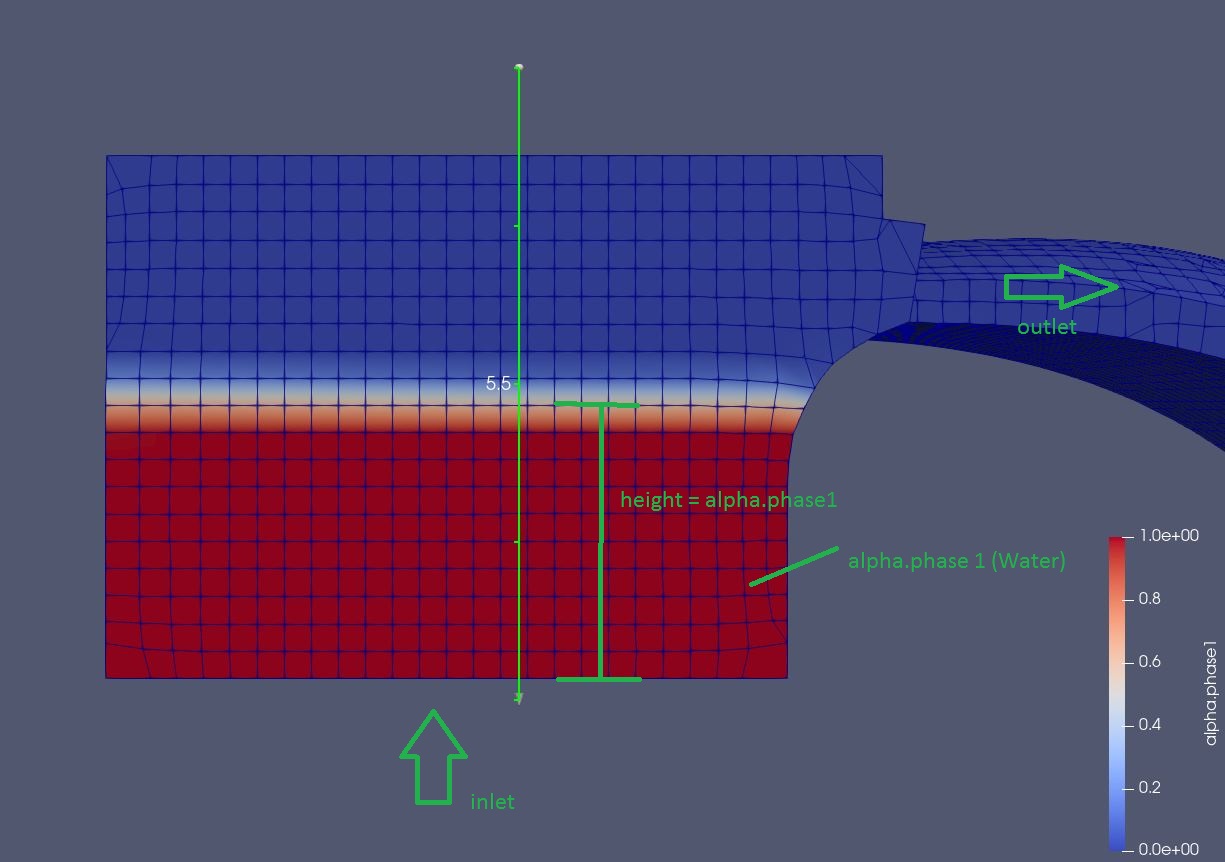Click the vertical 'alpha.phase1' legend title
1225x862 pixels.
click(1211, 692)
